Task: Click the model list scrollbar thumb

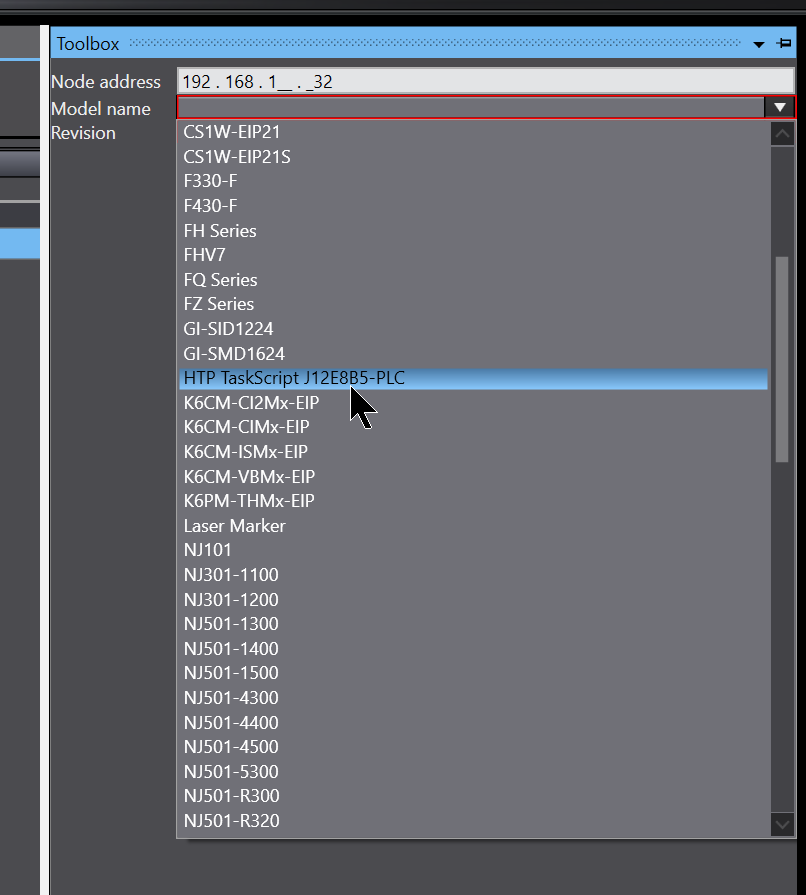Action: click(782, 359)
